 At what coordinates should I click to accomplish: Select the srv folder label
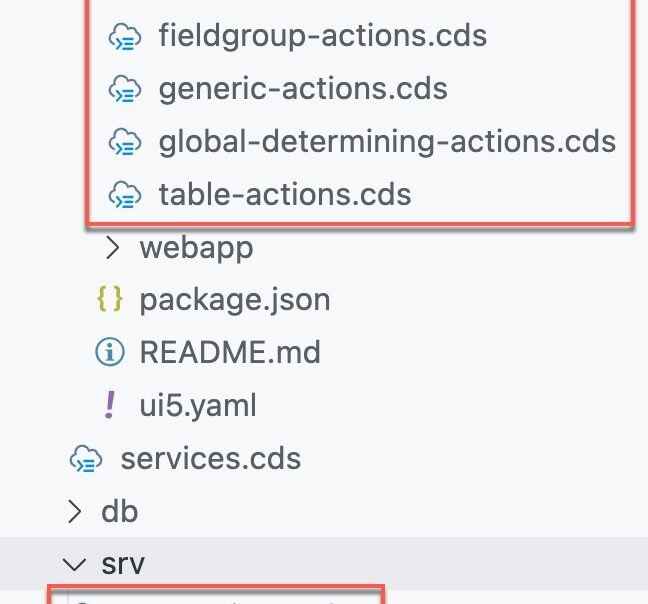(123, 564)
